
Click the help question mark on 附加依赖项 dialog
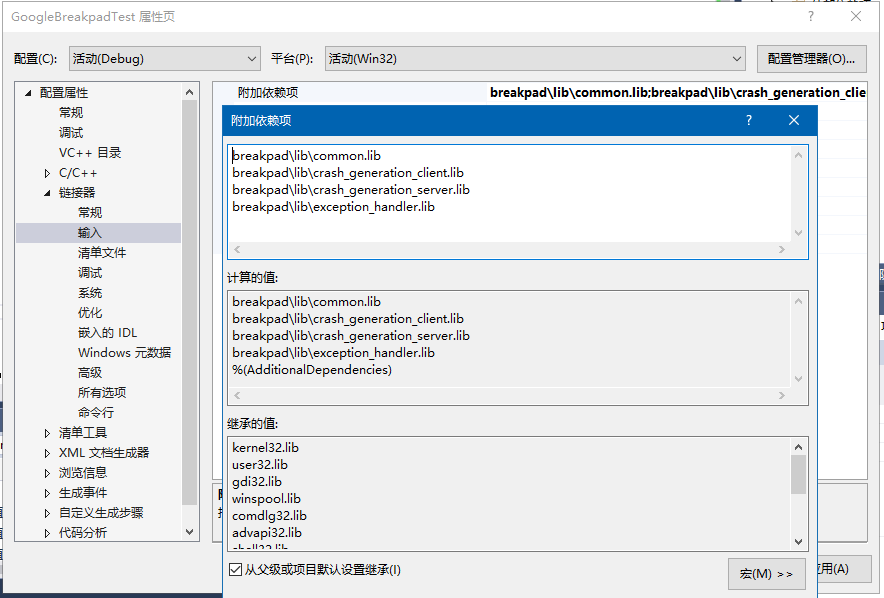pyautogui.click(x=748, y=120)
